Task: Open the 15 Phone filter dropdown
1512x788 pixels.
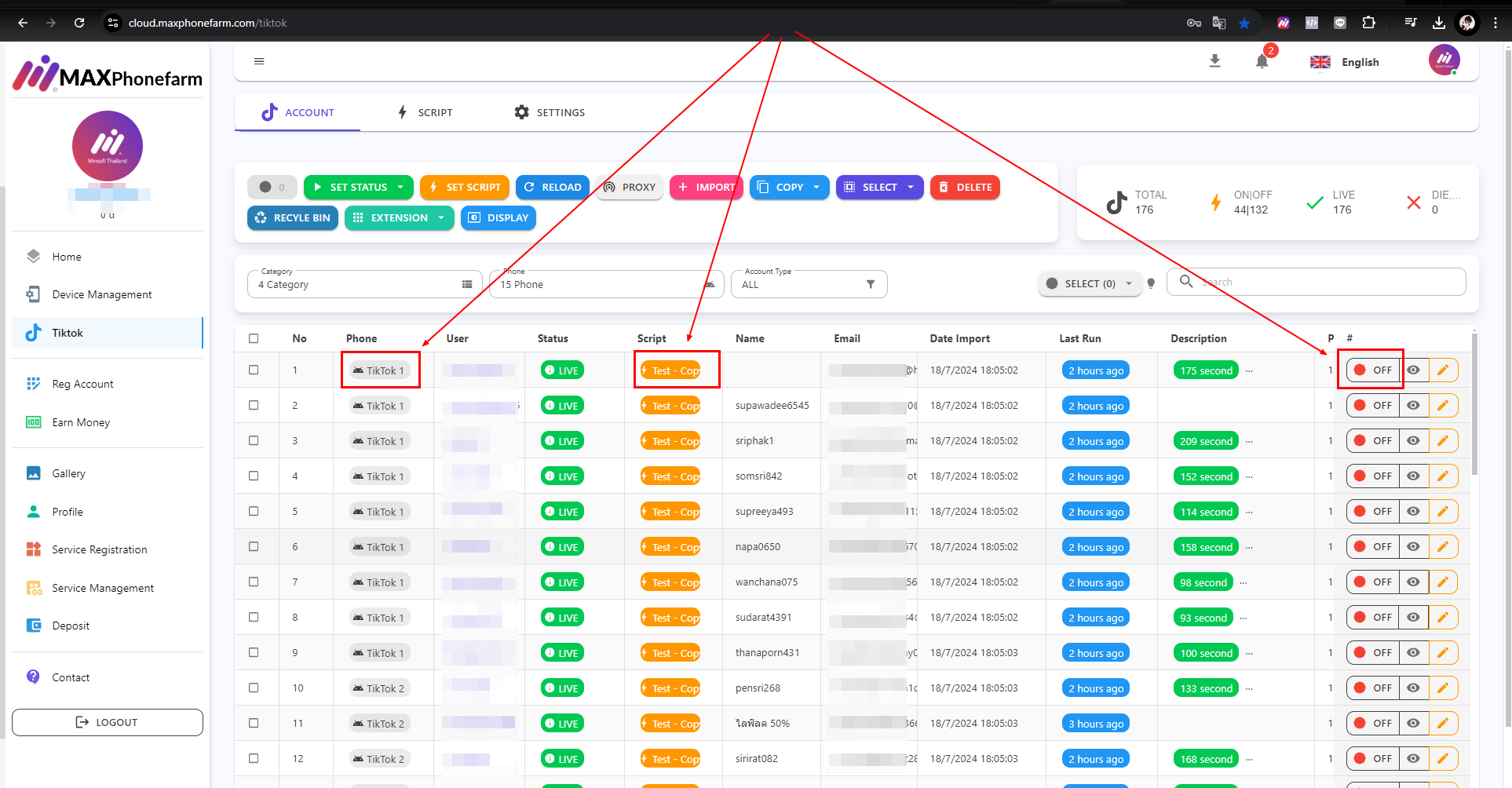Action: tap(606, 284)
